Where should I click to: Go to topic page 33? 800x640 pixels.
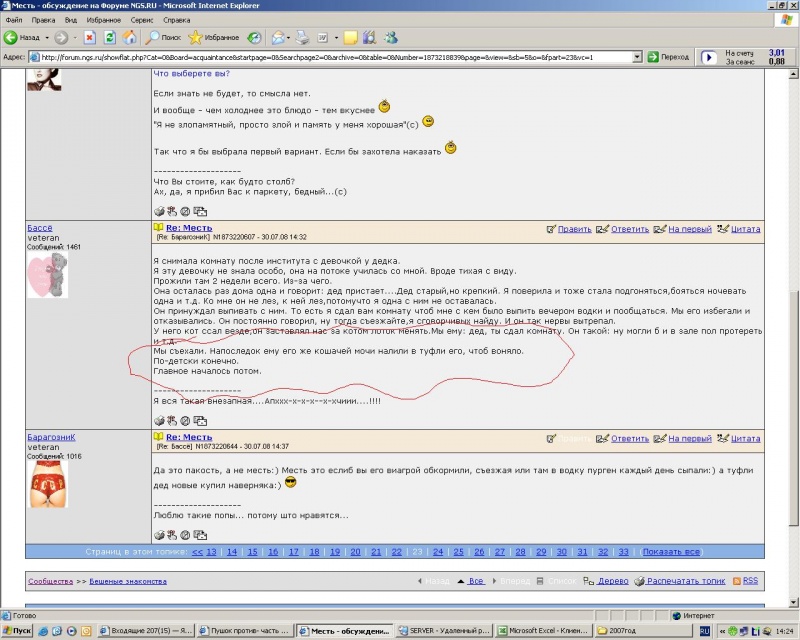[x=624, y=551]
